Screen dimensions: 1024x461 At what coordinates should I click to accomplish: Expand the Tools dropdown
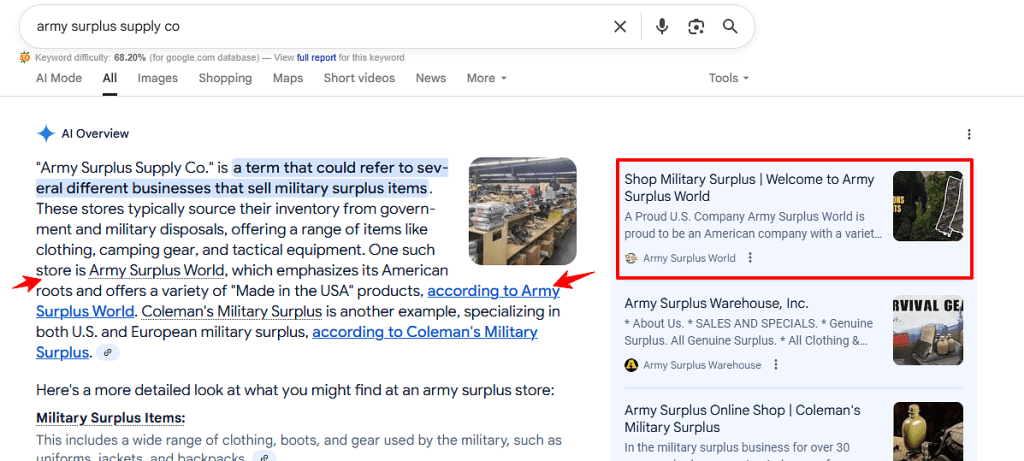click(x=729, y=78)
